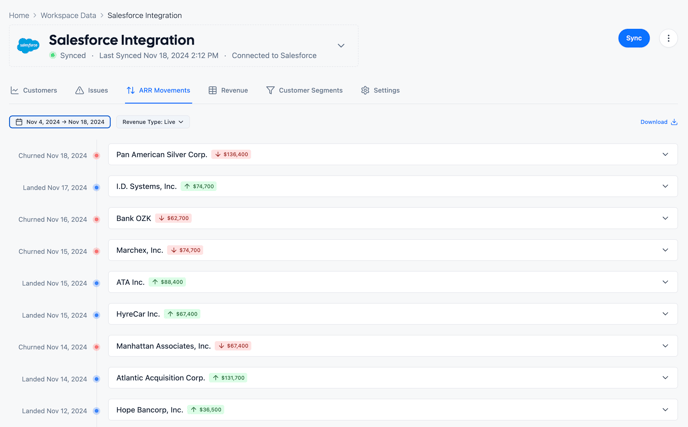The image size is (688, 427).
Task: Click the blue landed marker for I.D. Systems
Action: point(97,187)
